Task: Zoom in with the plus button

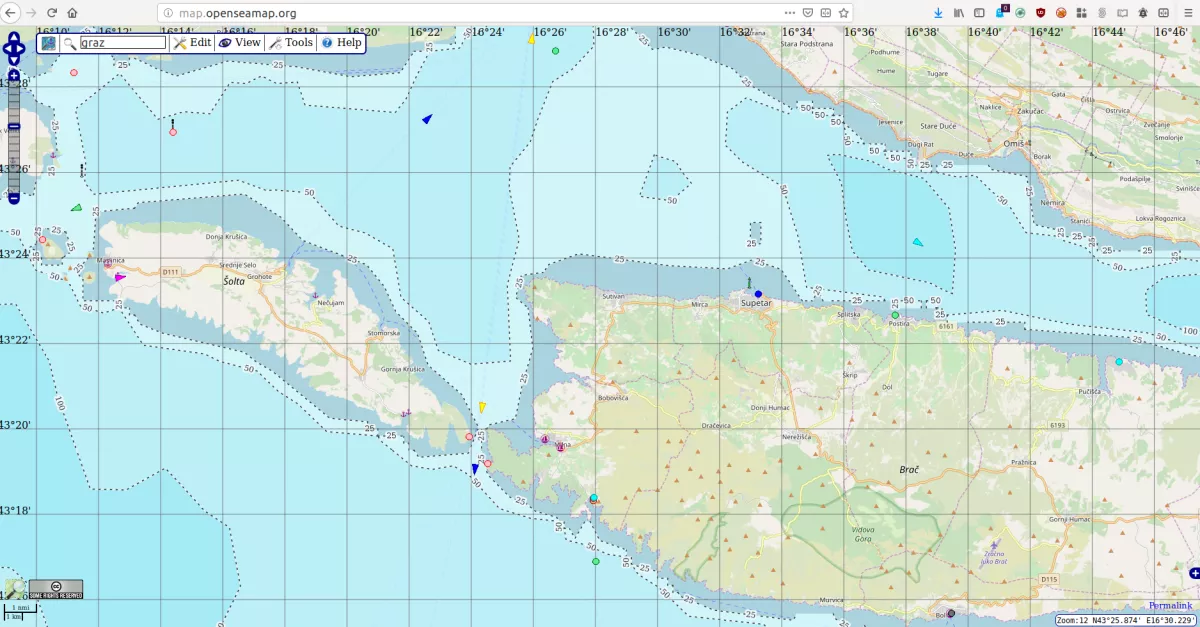Action: tap(14, 76)
